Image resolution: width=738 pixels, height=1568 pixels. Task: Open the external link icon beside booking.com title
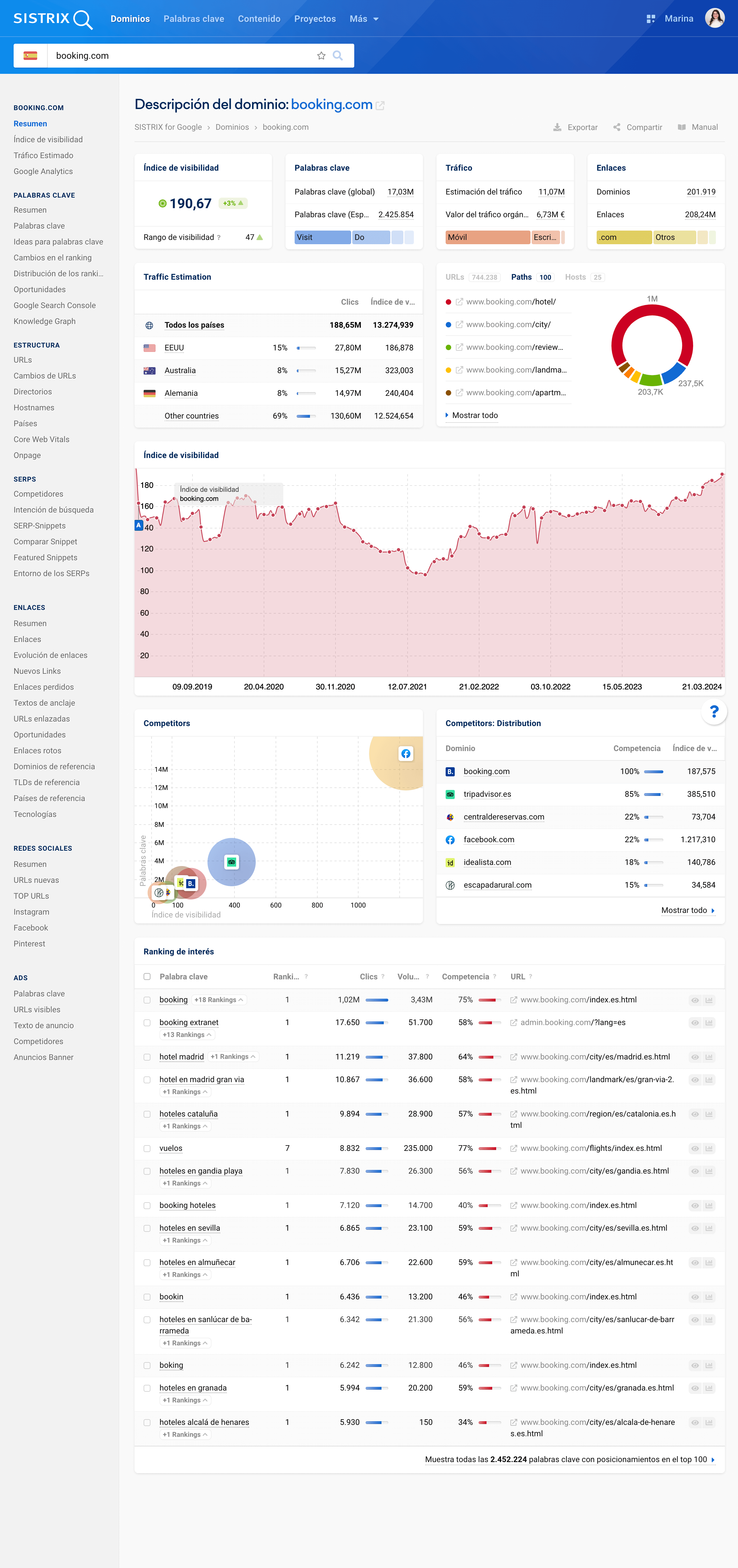380,105
